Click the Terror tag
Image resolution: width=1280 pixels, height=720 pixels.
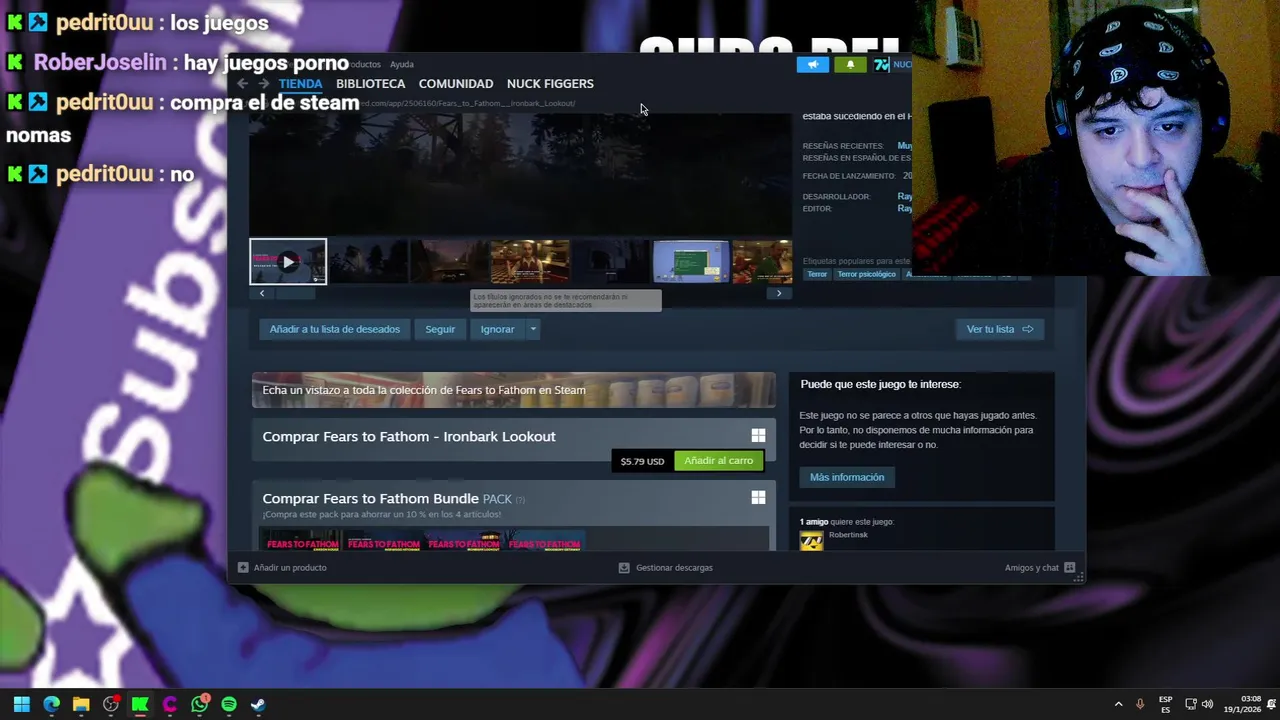click(817, 274)
